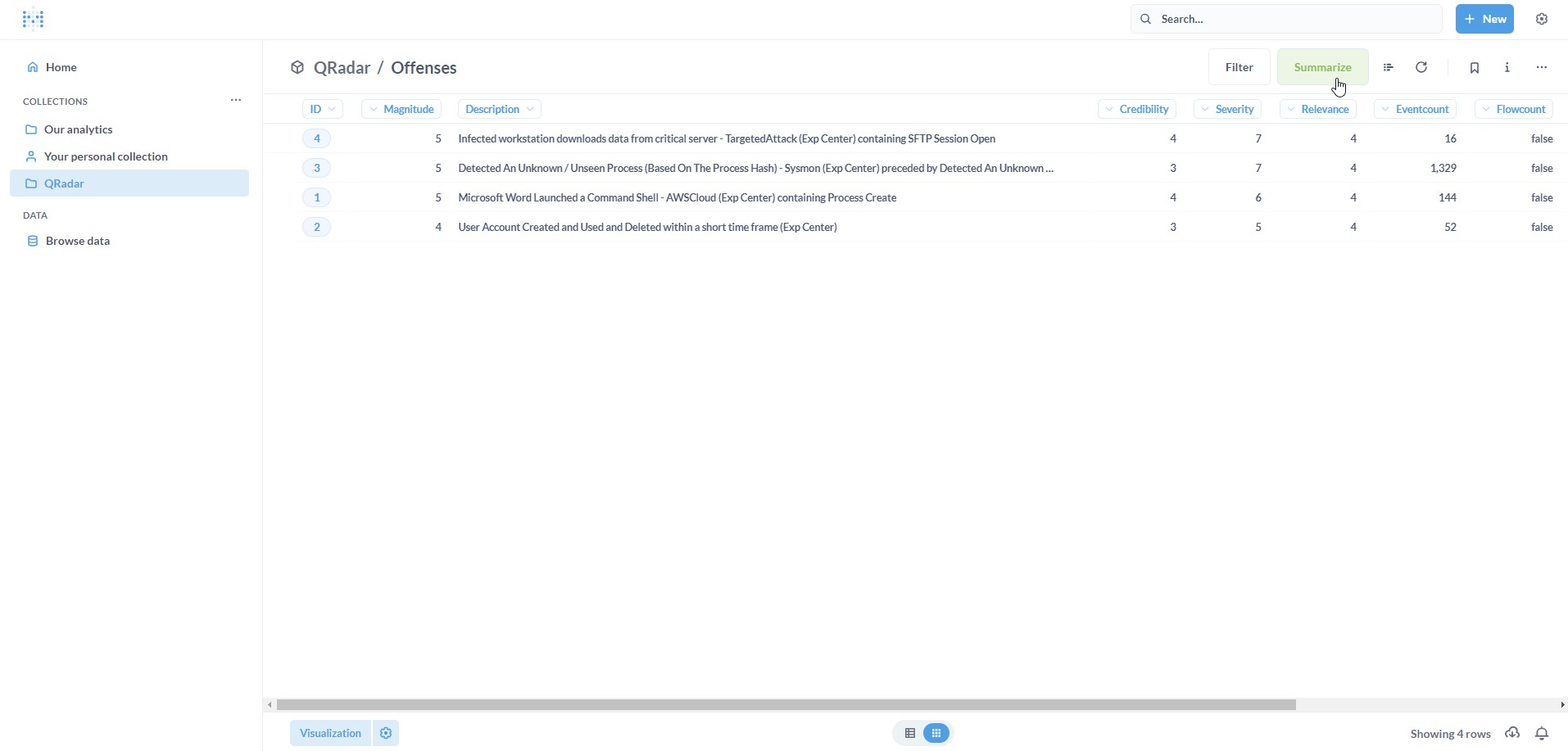
Task: Open offense ID 1 record
Action: pos(317,197)
